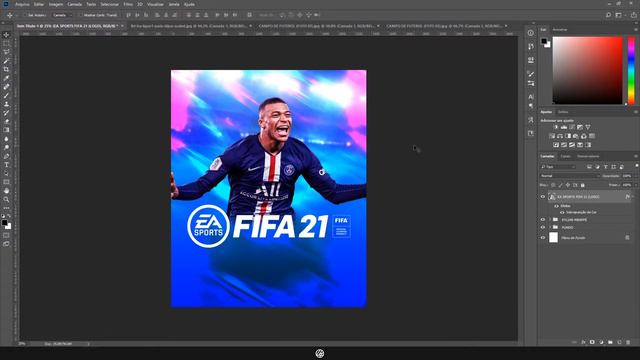The height and width of the screenshot is (360, 640).
Task: Select the Rectangle shape tool
Action: click(x=6, y=182)
